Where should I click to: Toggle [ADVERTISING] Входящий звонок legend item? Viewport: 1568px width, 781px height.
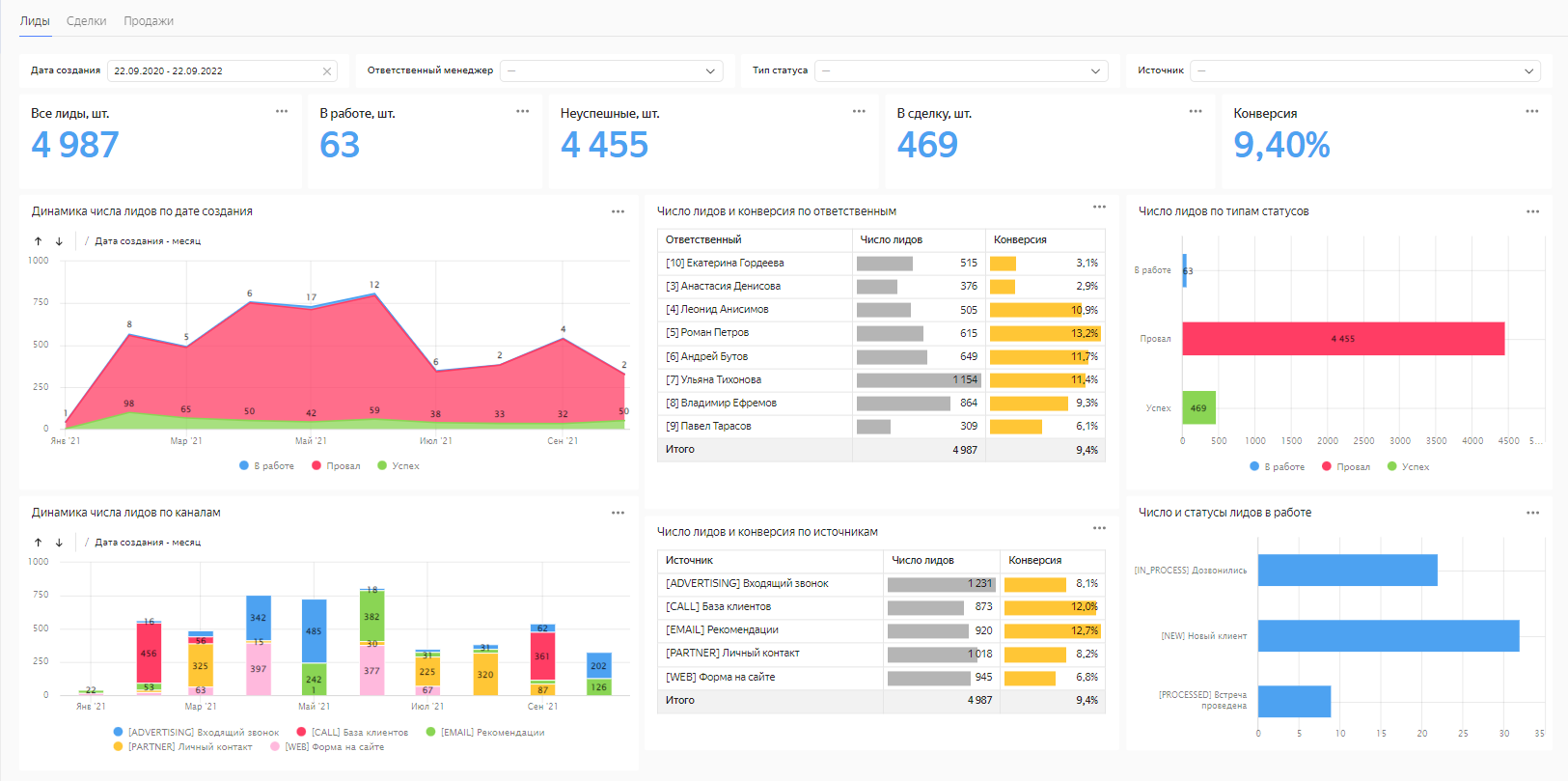[196, 733]
